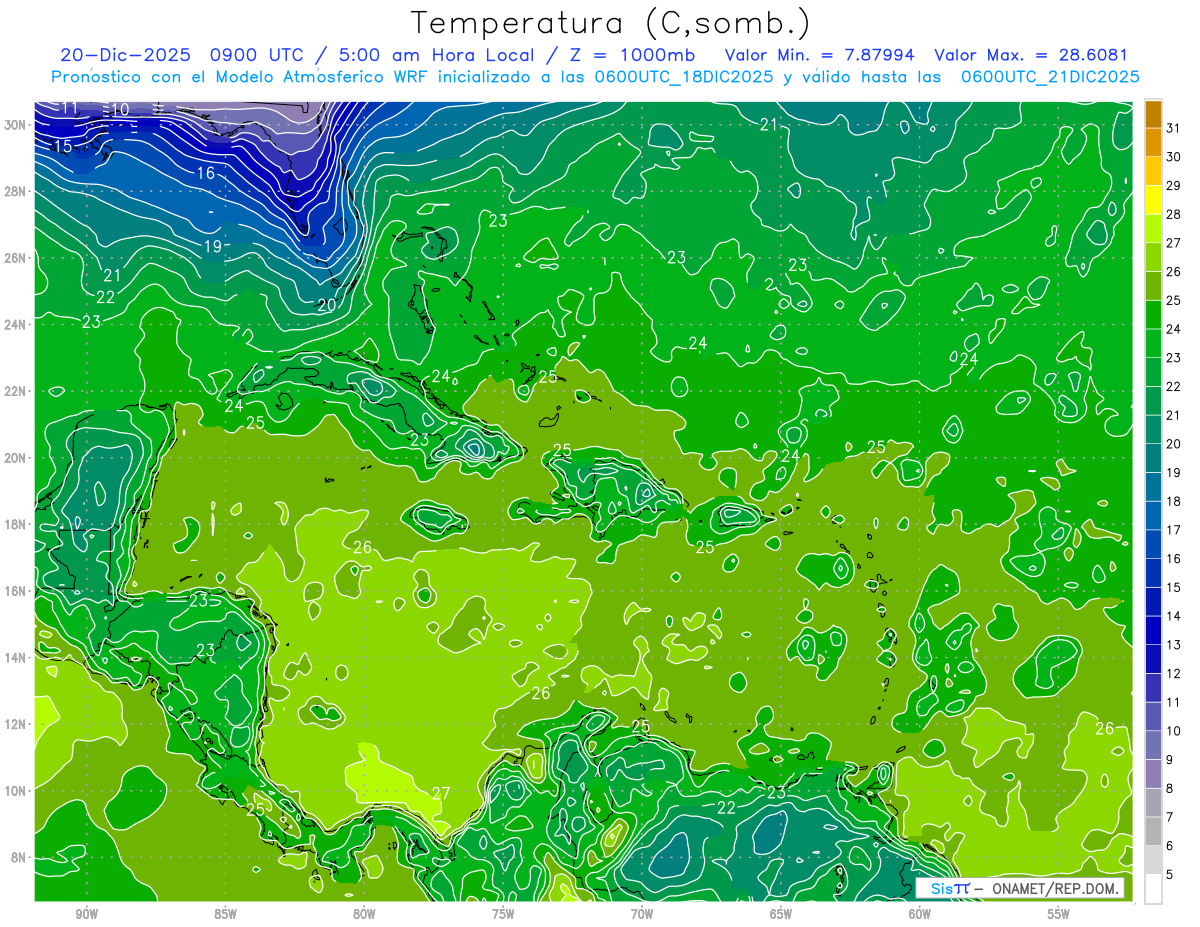Click the '22N' latitude axis label
This screenshot has height=927, width=1200.
pyautogui.click(x=14, y=391)
